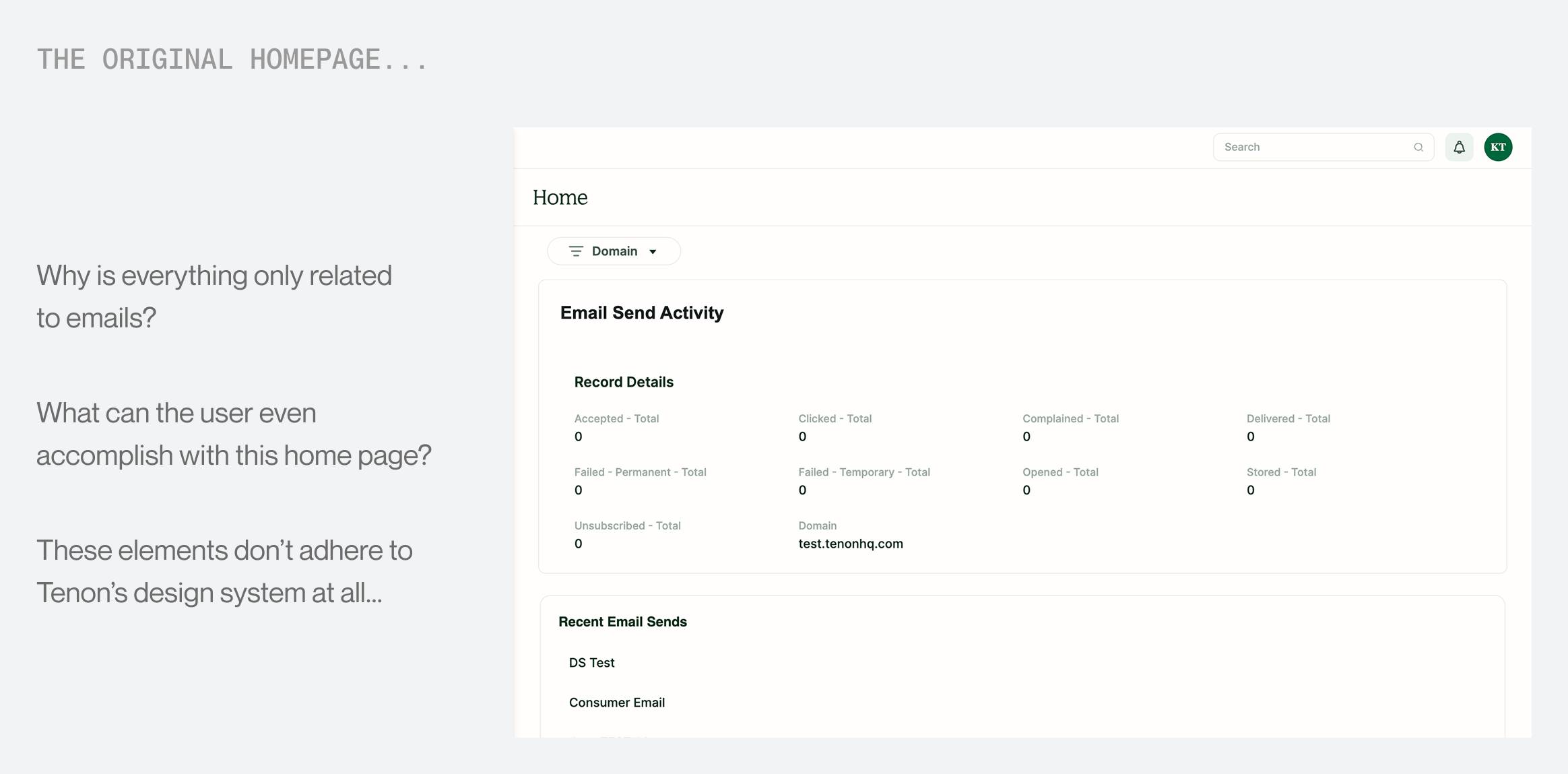Click the Opened - Total metric

(x=1060, y=472)
